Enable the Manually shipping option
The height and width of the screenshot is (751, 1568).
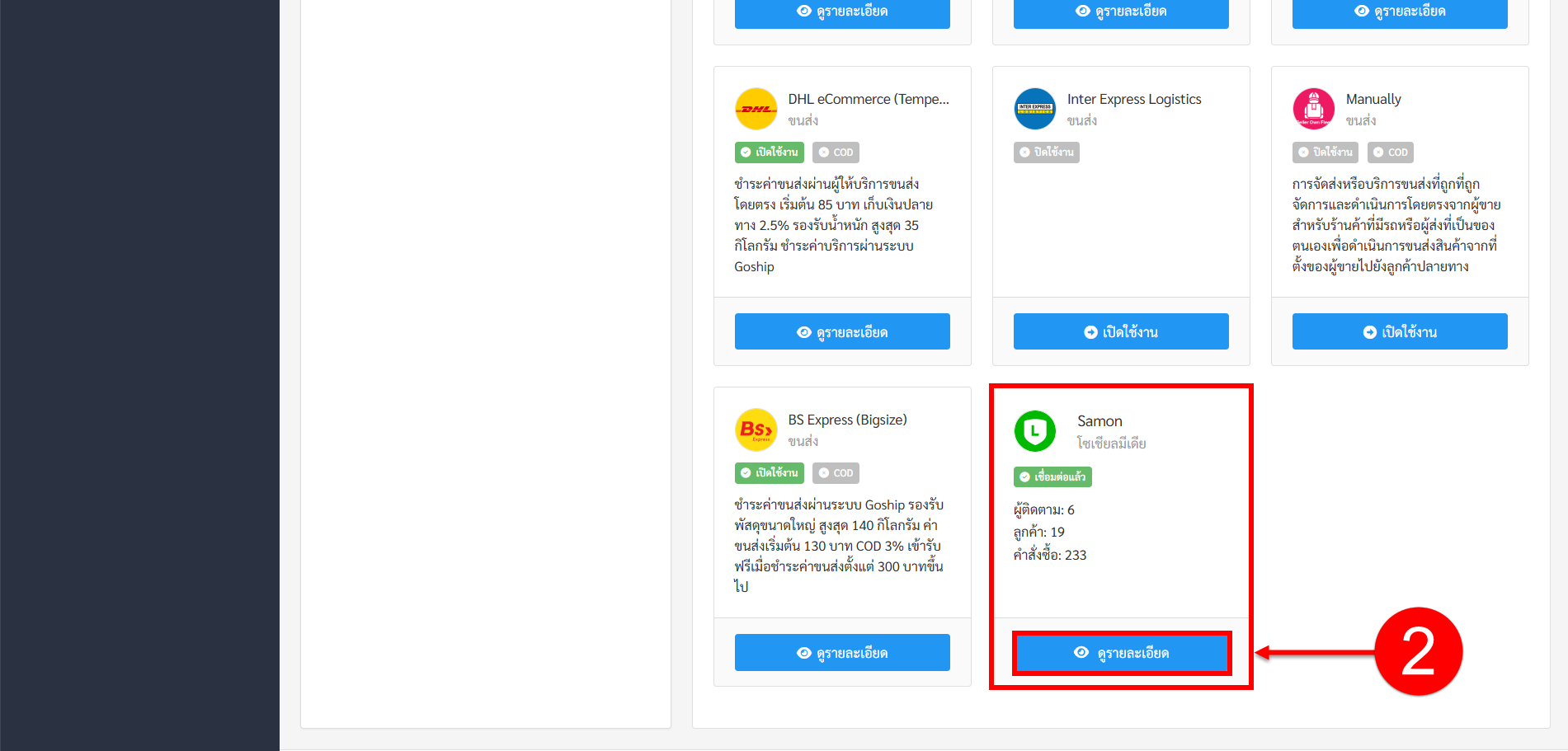point(1399,332)
